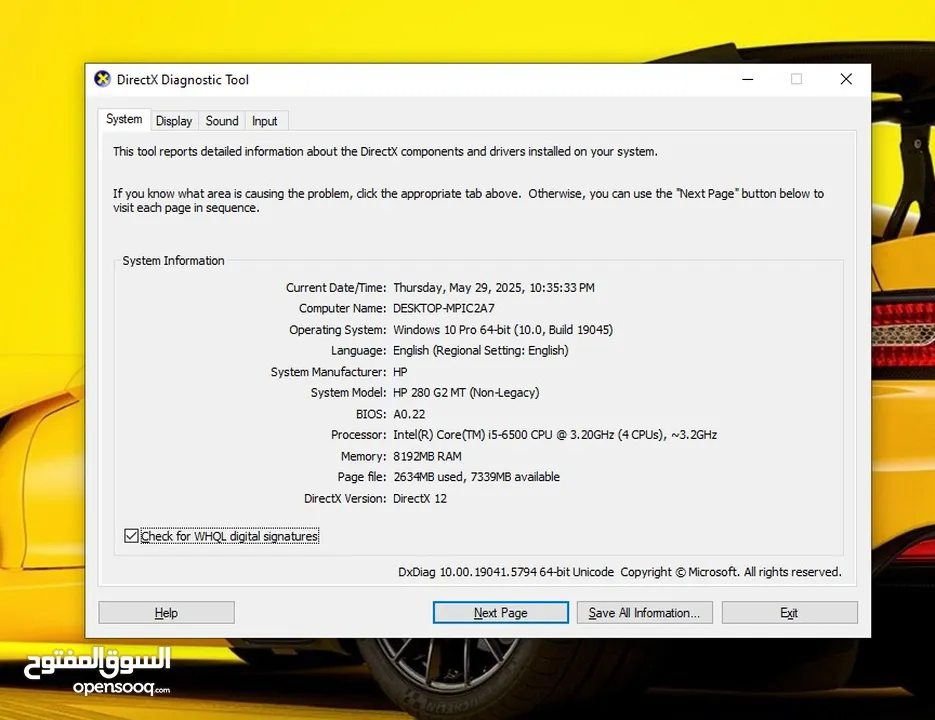This screenshot has height=720, width=935.
Task: Click the Help button
Action: [166, 613]
